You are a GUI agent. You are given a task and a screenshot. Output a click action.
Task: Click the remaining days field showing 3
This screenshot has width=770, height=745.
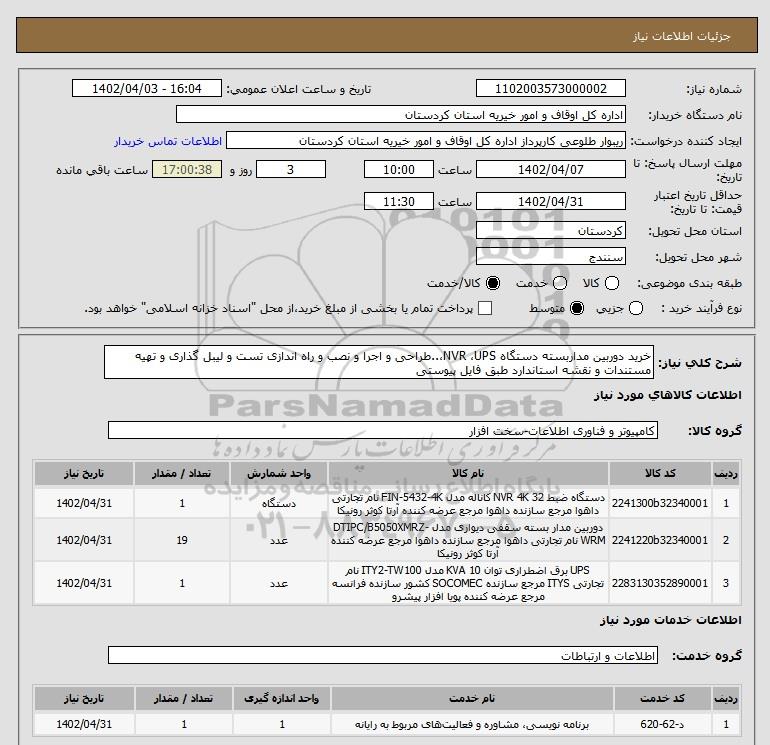(x=291, y=169)
